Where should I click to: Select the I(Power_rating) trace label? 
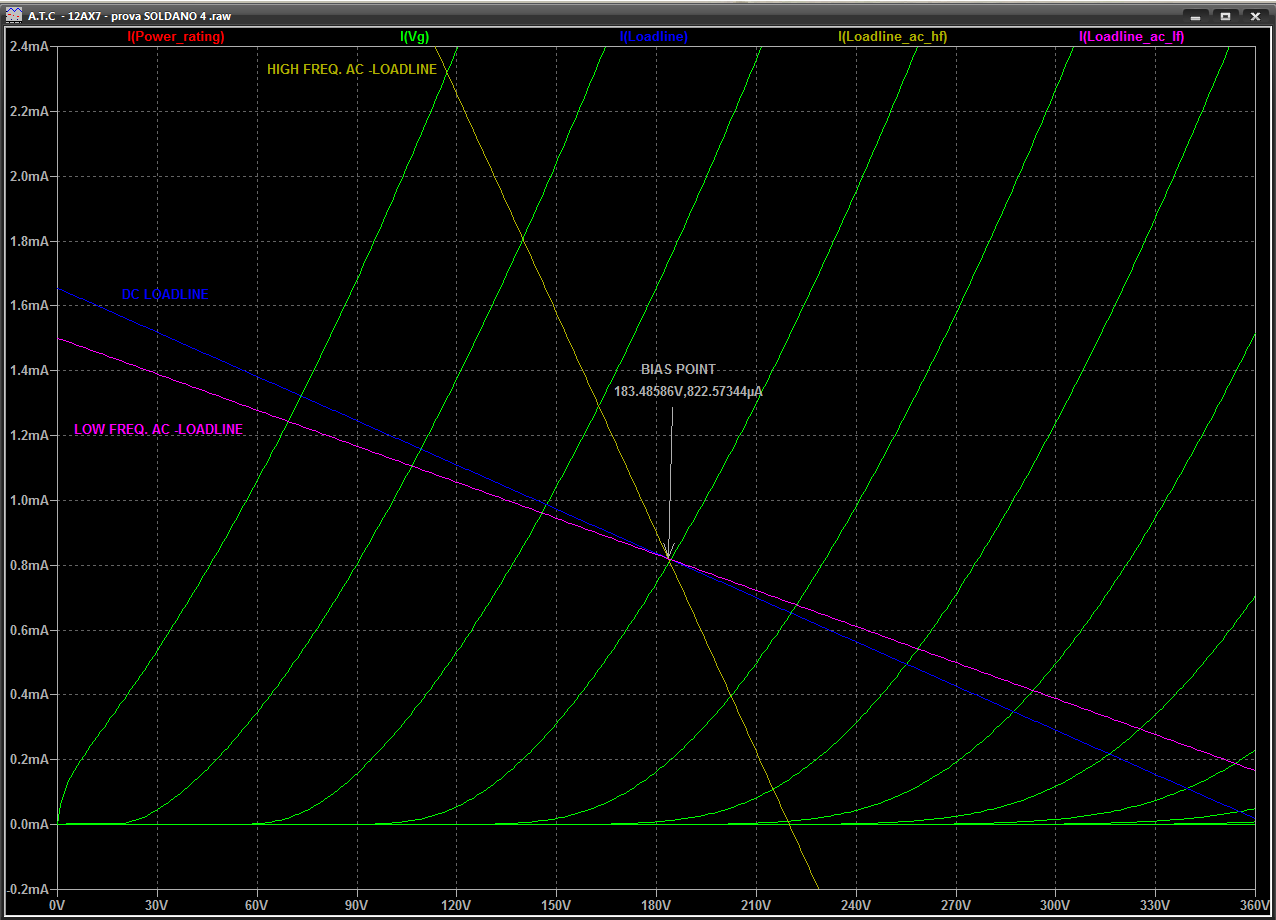[176, 37]
